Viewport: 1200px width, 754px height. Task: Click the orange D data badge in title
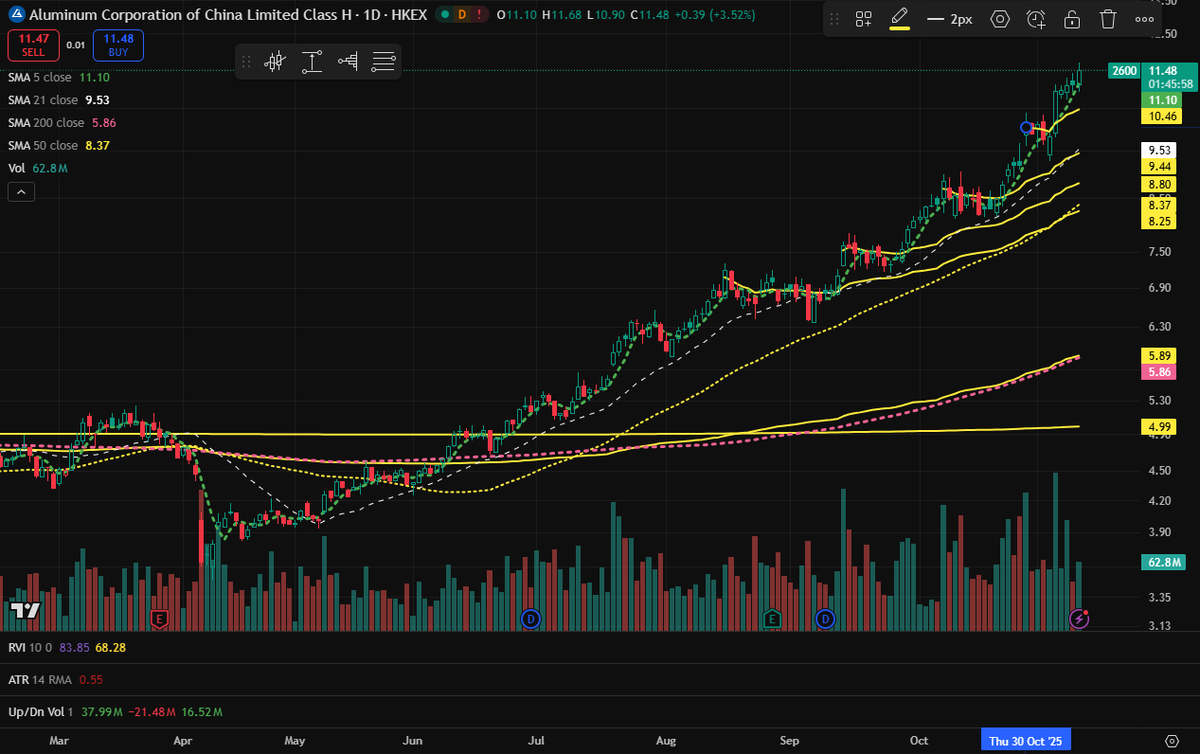[x=463, y=15]
